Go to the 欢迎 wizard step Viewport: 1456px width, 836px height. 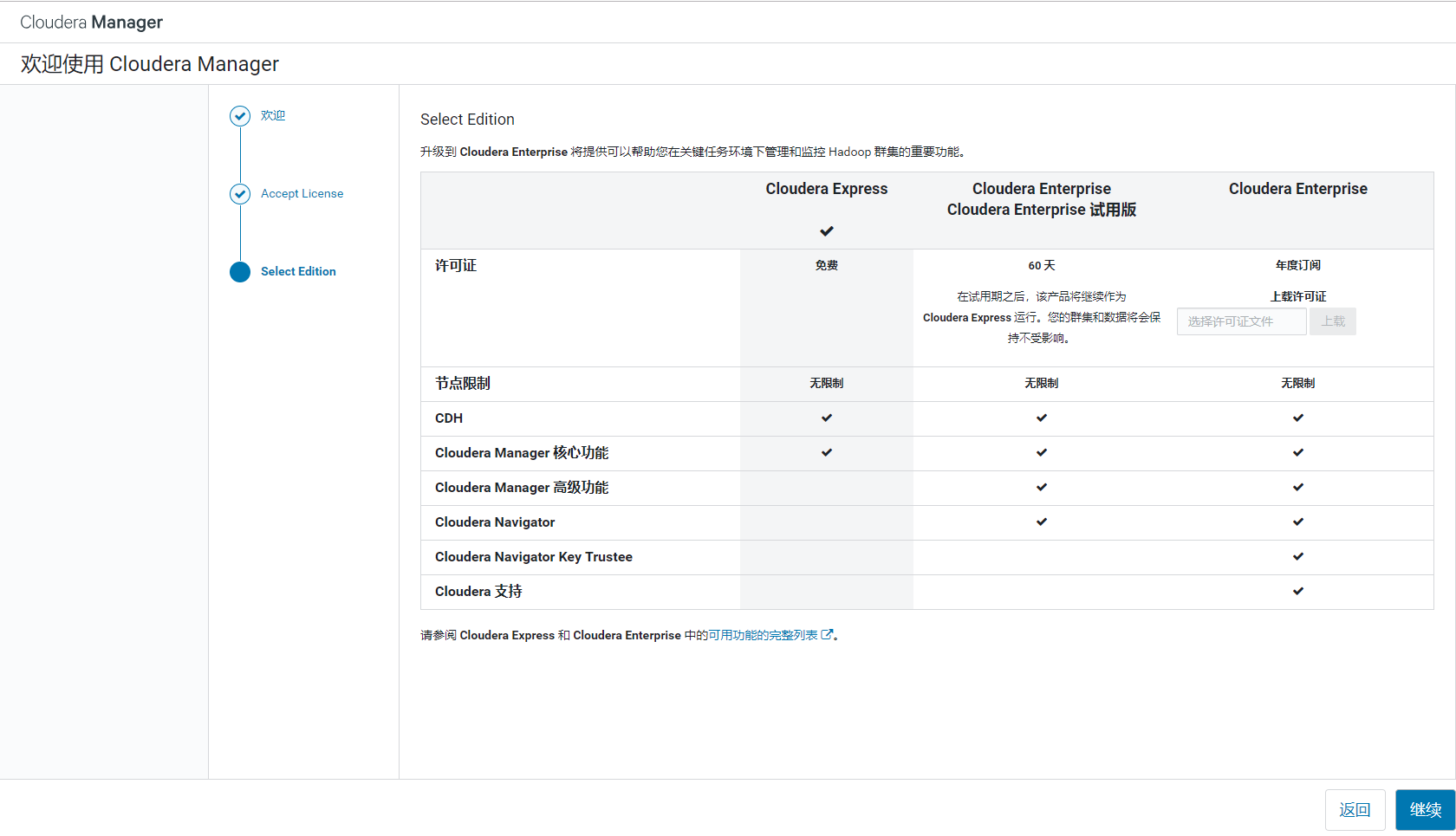(x=273, y=116)
